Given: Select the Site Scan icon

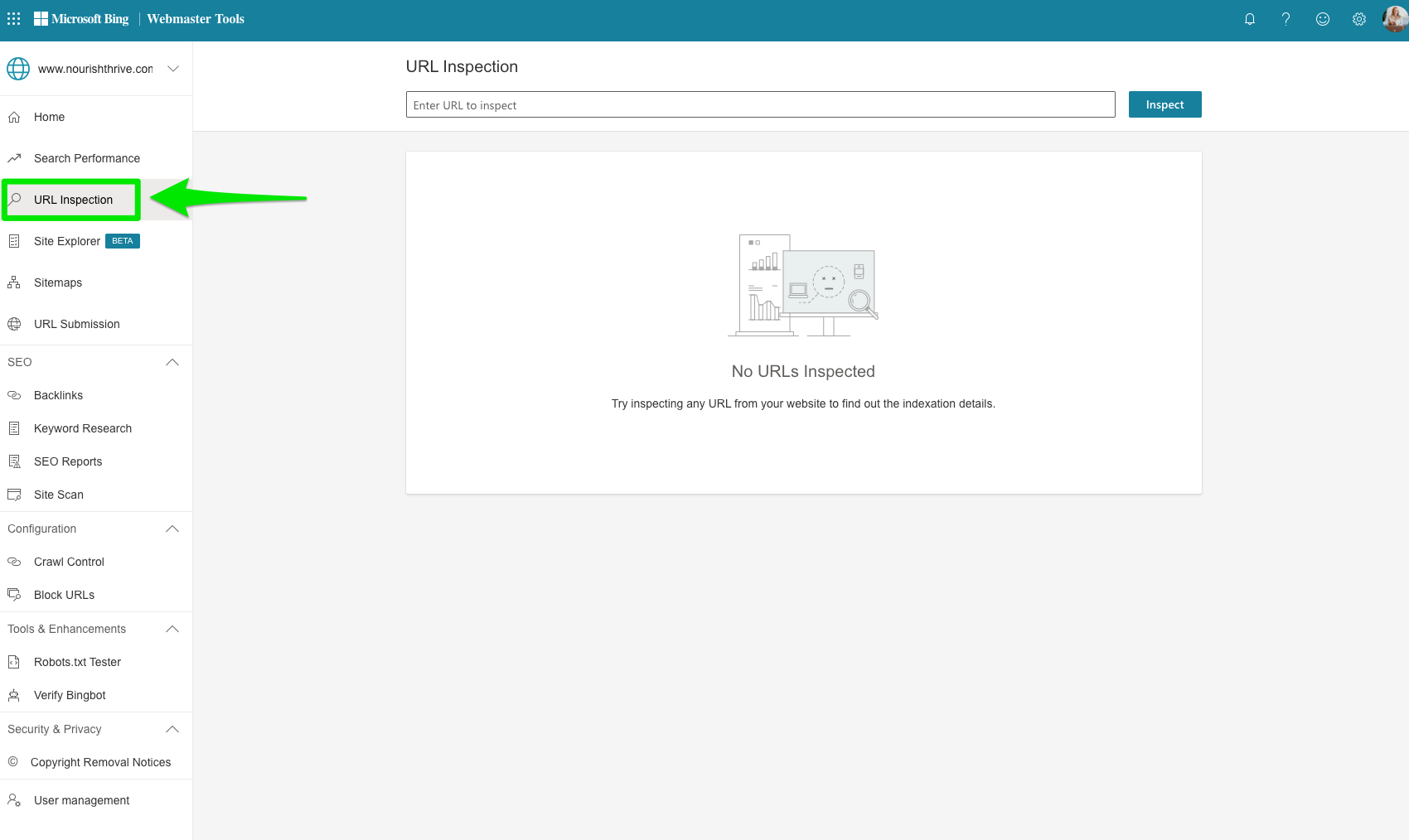Looking at the screenshot, I should coord(14,495).
